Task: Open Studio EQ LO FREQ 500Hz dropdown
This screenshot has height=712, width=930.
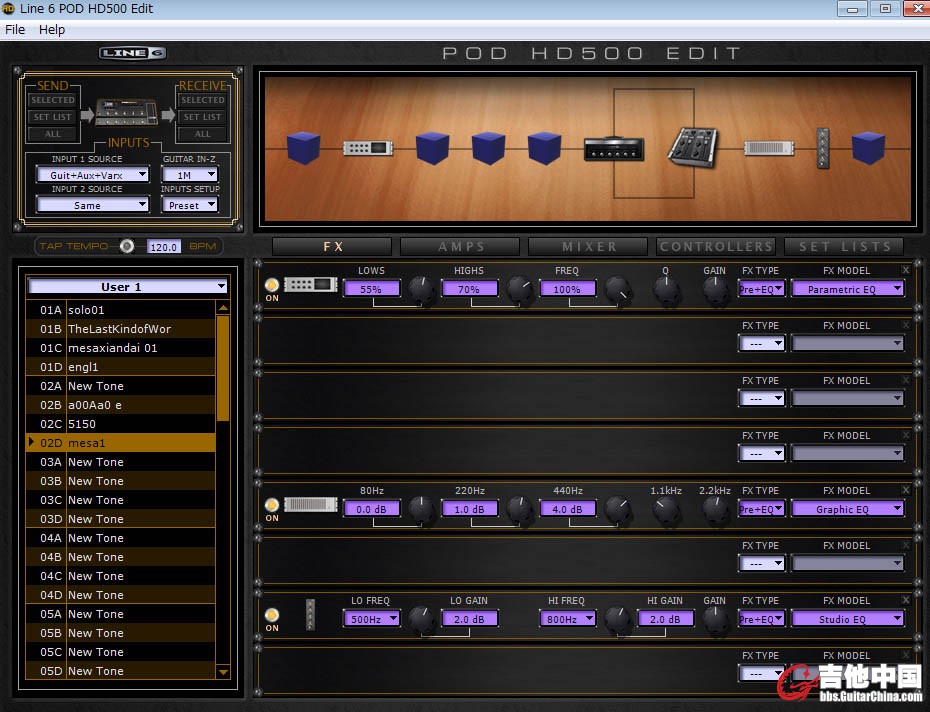Action: [371, 619]
